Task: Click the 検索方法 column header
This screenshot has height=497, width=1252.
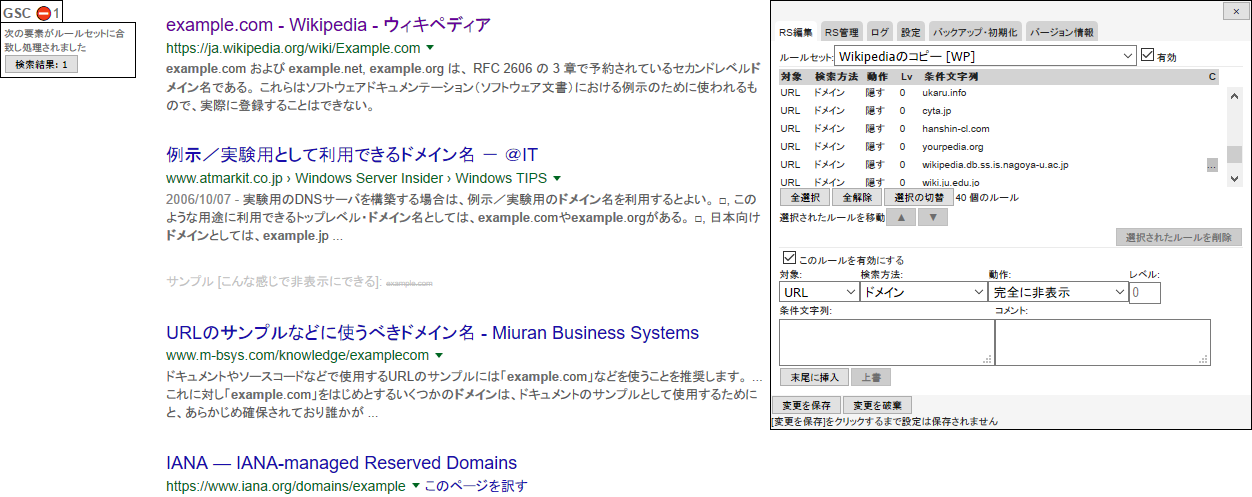Action: pos(836,76)
